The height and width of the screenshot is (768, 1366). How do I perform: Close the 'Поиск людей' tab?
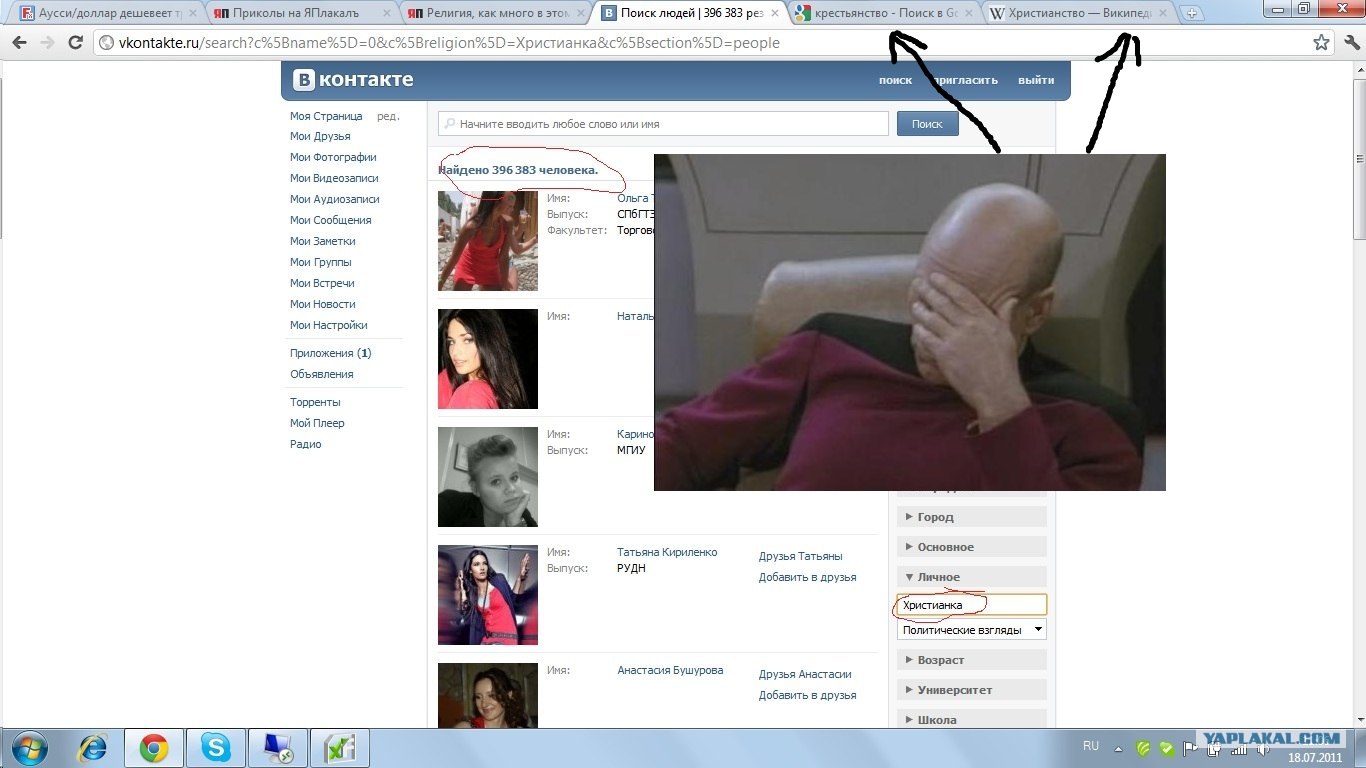point(775,14)
